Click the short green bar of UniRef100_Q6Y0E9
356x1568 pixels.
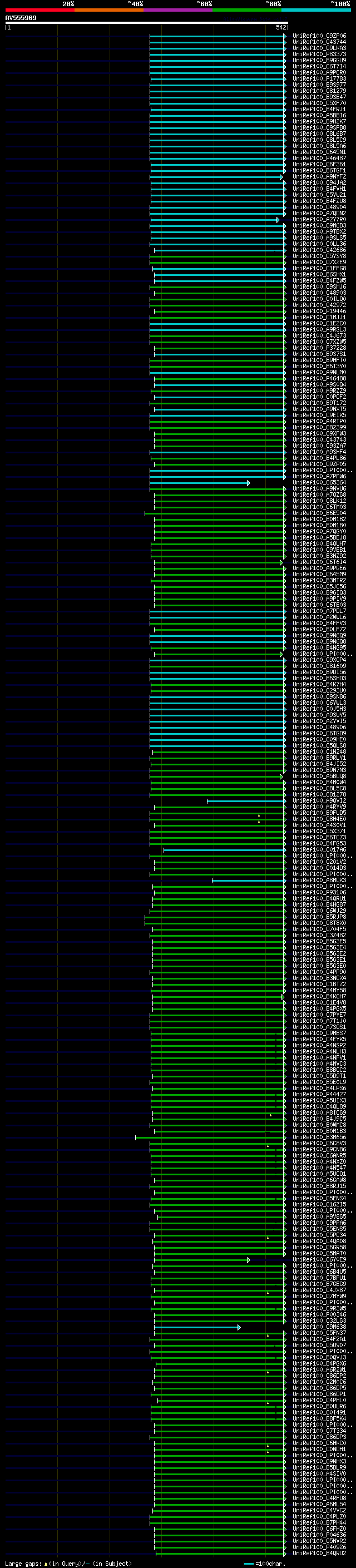click(201, 1259)
